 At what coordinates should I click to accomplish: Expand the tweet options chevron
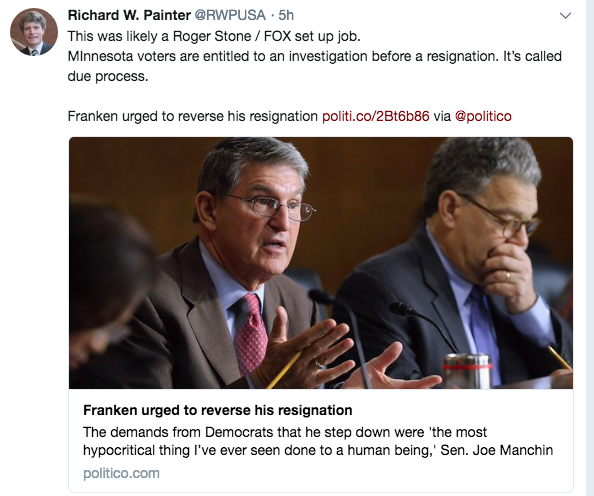pos(565,16)
